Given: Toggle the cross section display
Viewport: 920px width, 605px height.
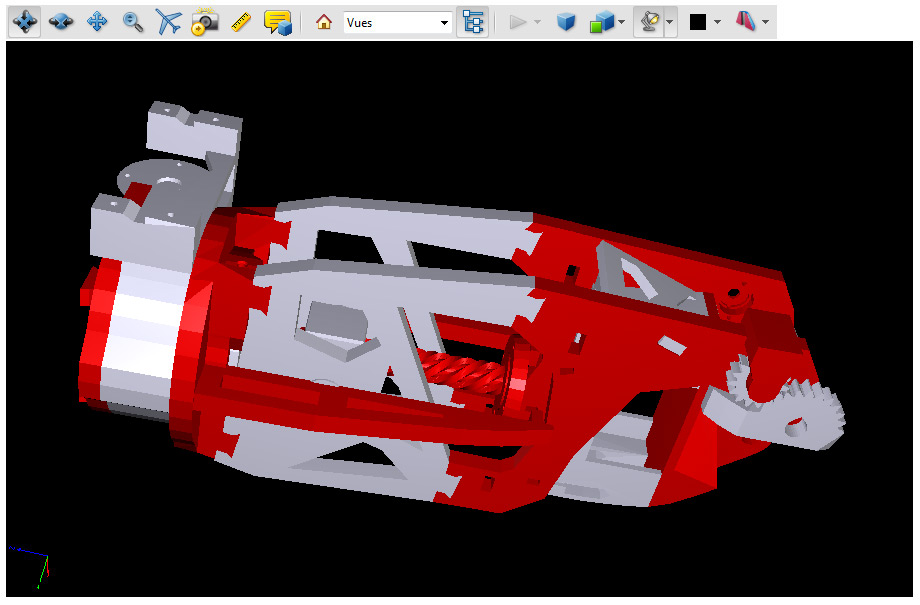Looking at the screenshot, I should click(x=745, y=22).
